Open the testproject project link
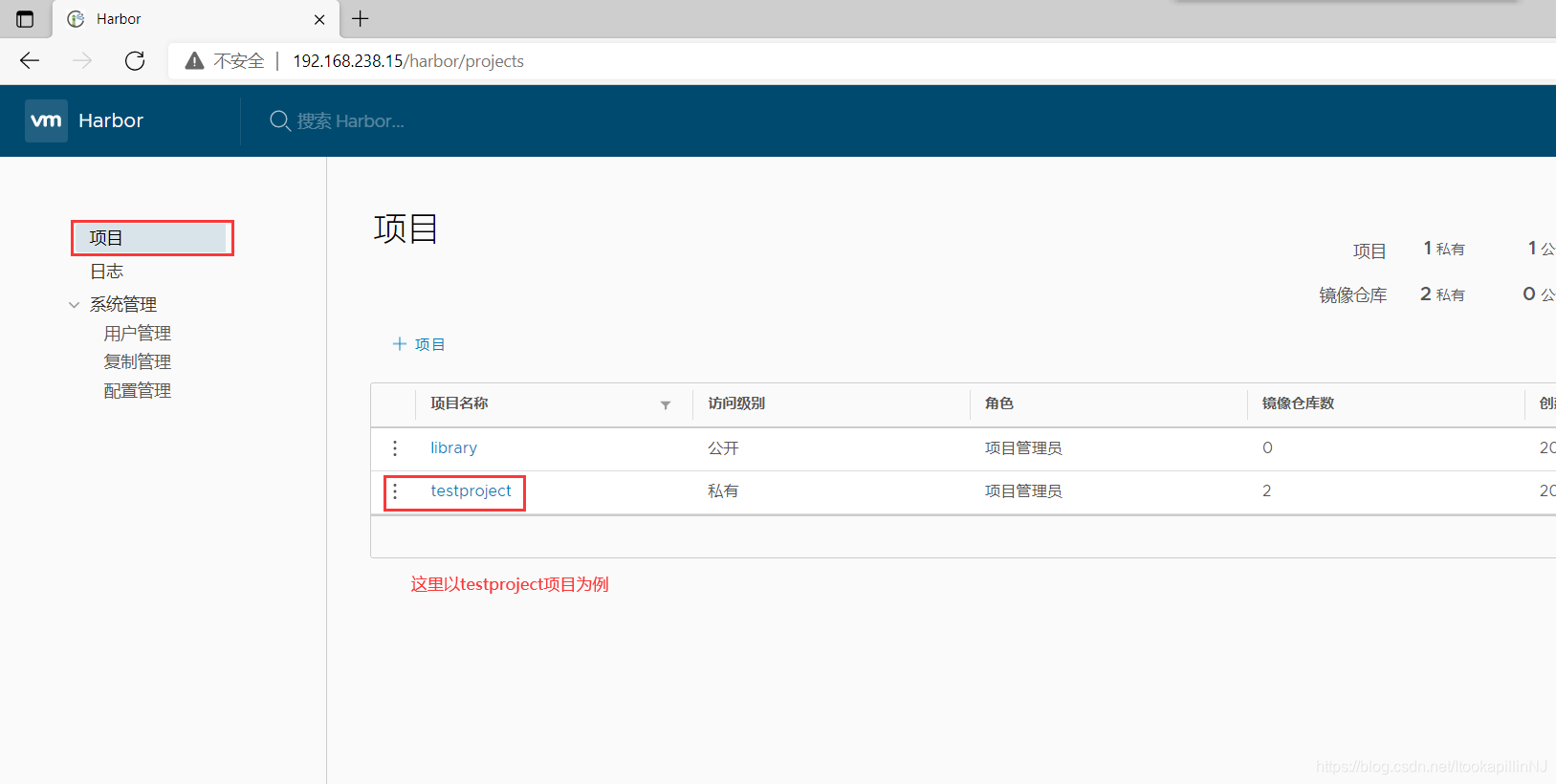1556x784 pixels. tap(471, 490)
